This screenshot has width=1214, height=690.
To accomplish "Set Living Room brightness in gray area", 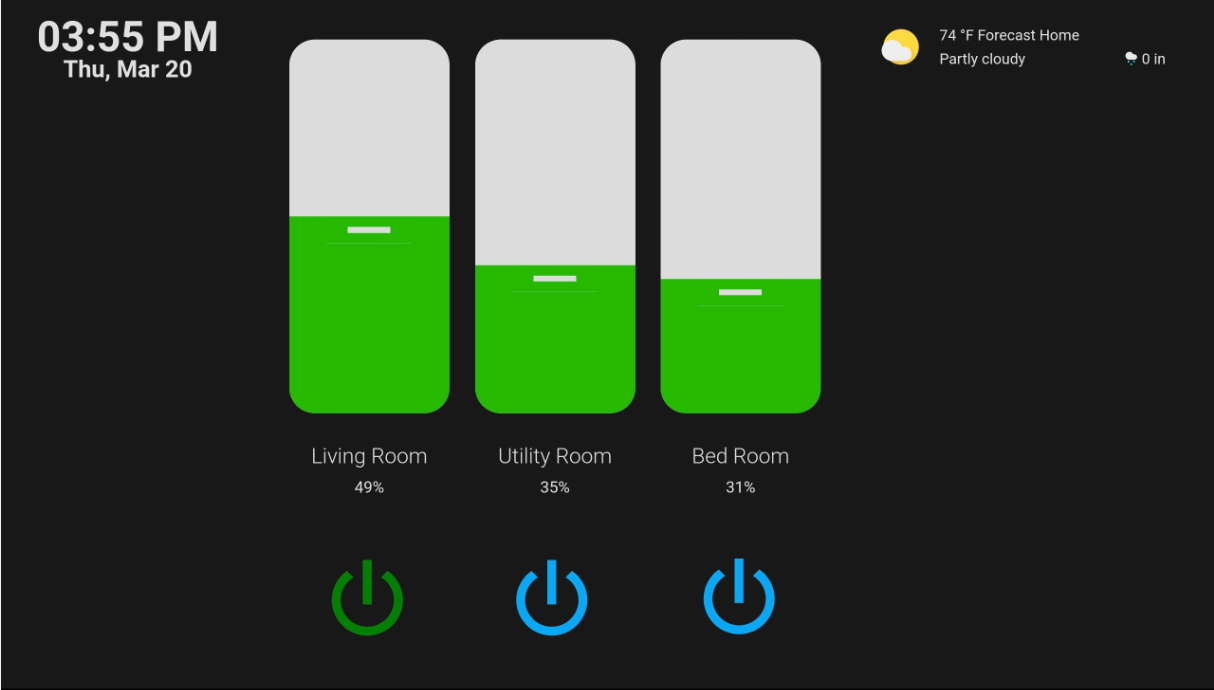I will click(x=369, y=128).
